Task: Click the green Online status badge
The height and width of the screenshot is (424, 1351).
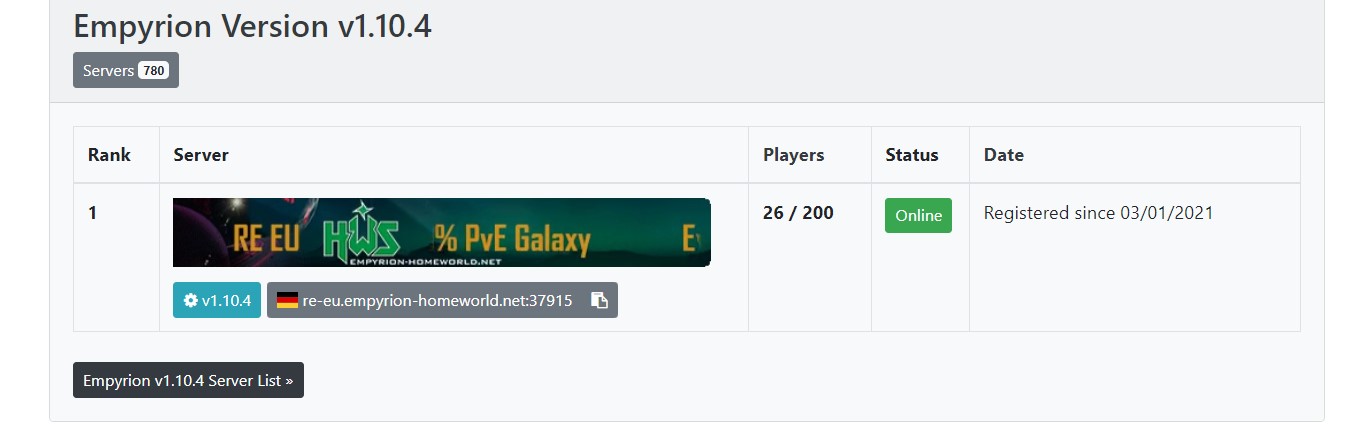Action: click(918, 215)
